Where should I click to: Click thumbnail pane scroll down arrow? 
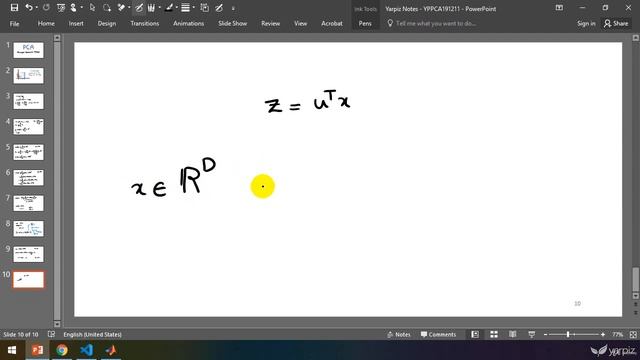coord(57,324)
